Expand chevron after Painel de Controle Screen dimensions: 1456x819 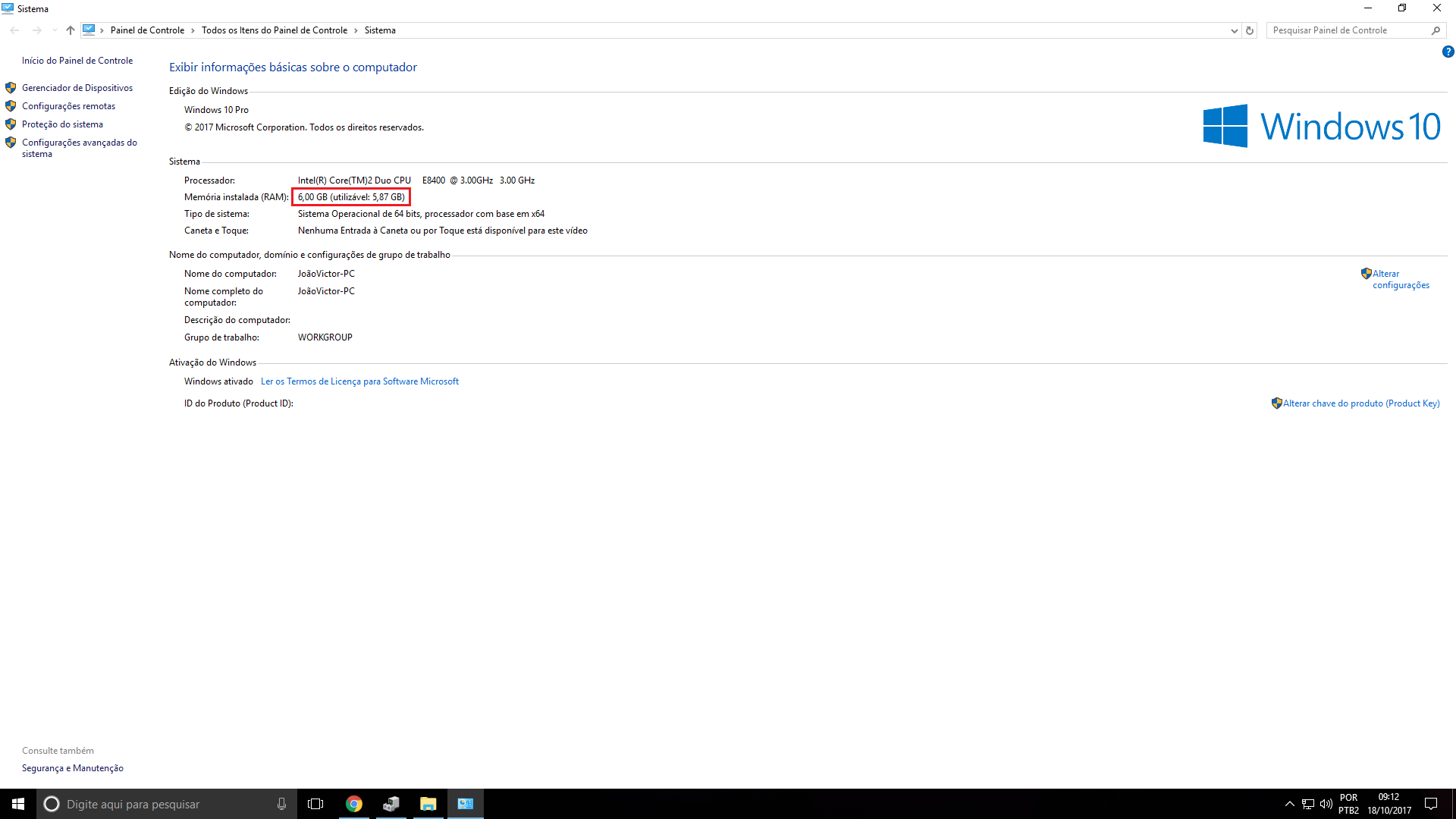tap(193, 30)
